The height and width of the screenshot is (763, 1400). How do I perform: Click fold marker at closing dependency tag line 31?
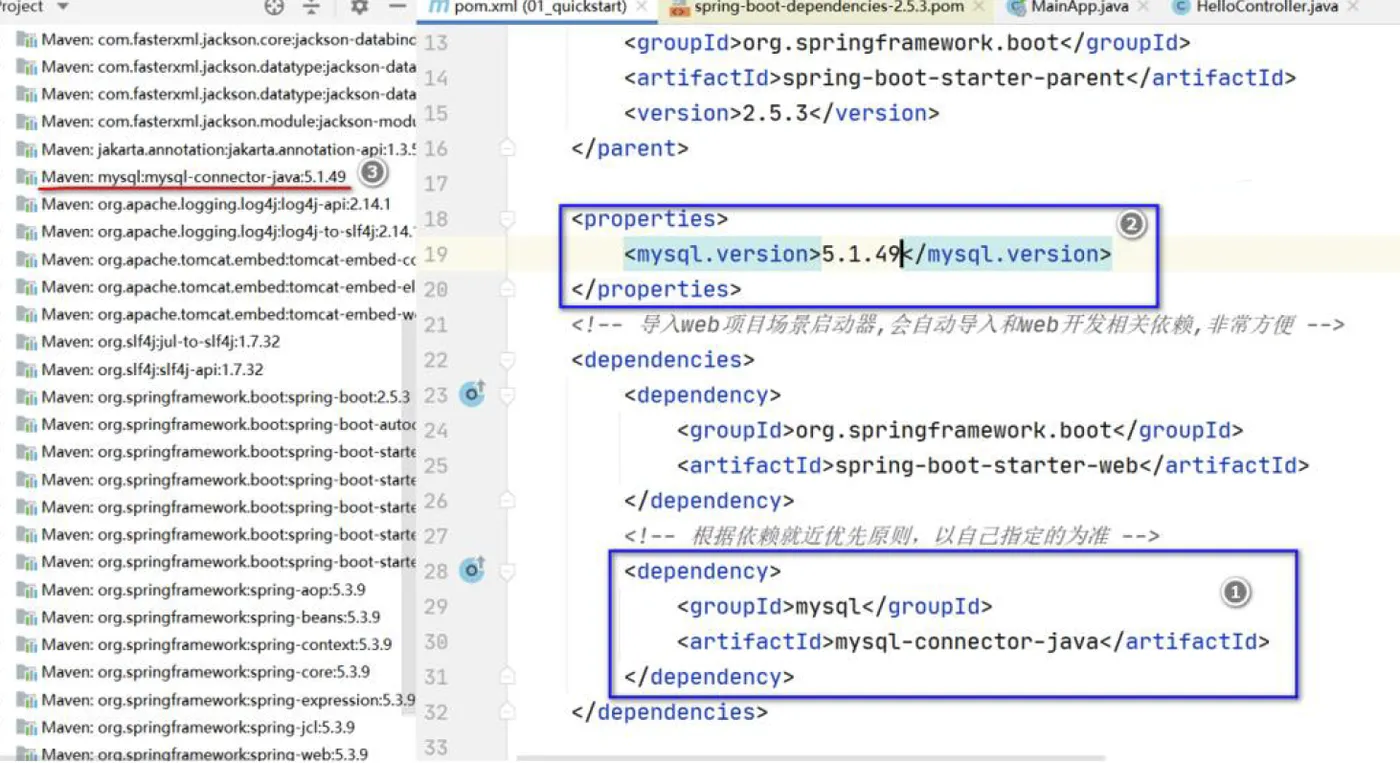pyautogui.click(x=508, y=677)
